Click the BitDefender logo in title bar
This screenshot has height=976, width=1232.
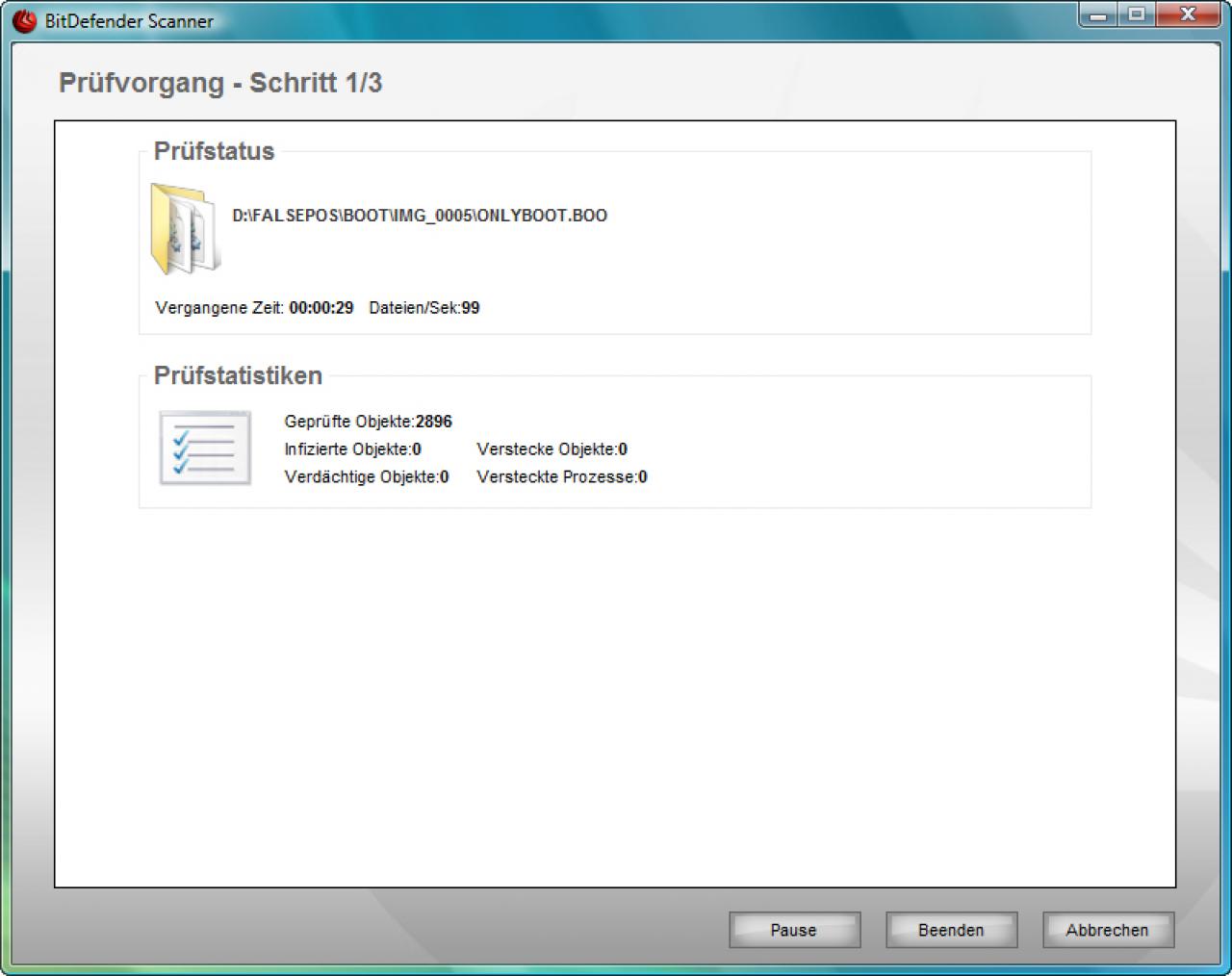click(x=23, y=20)
